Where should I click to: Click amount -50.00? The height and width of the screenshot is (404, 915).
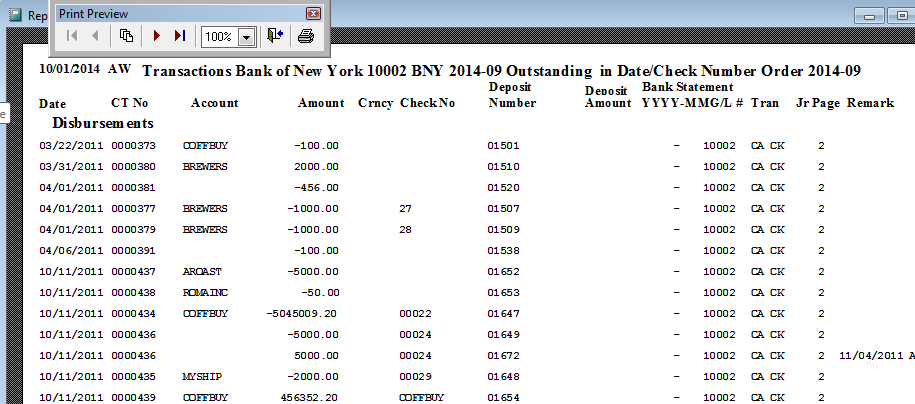click(320, 292)
